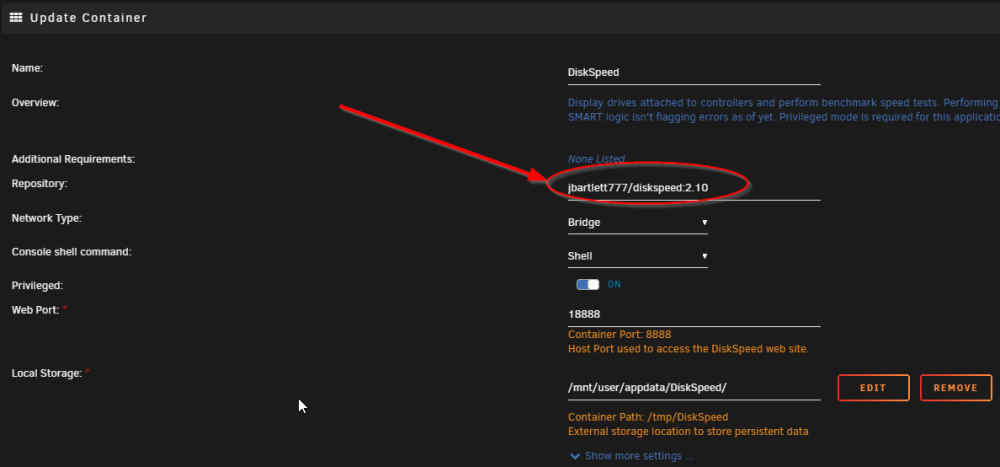Open the Network Type dropdown set to Bridge
1000x467 pixels.
click(638, 223)
